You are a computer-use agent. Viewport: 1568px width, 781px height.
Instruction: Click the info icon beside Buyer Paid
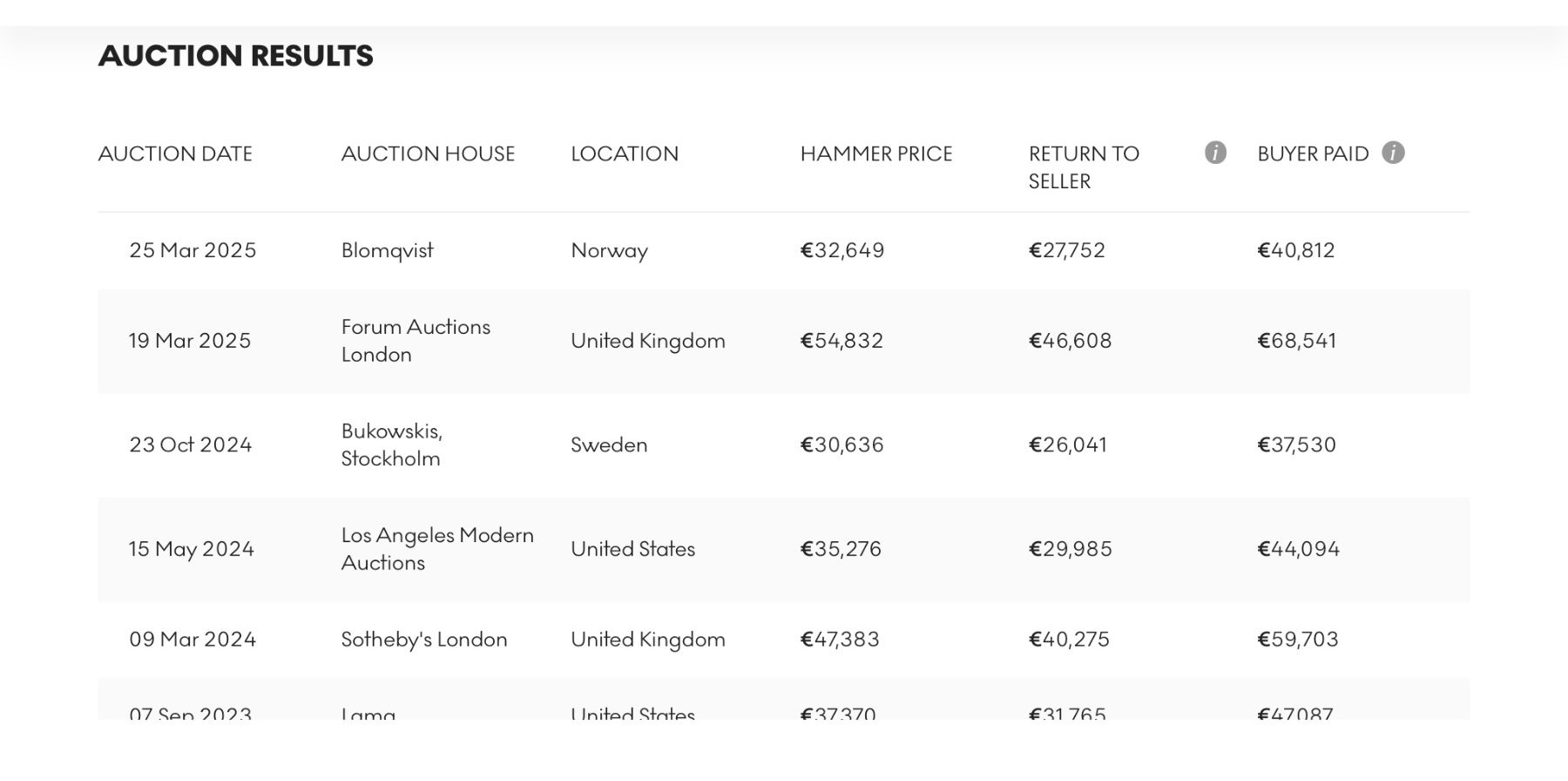click(1393, 153)
